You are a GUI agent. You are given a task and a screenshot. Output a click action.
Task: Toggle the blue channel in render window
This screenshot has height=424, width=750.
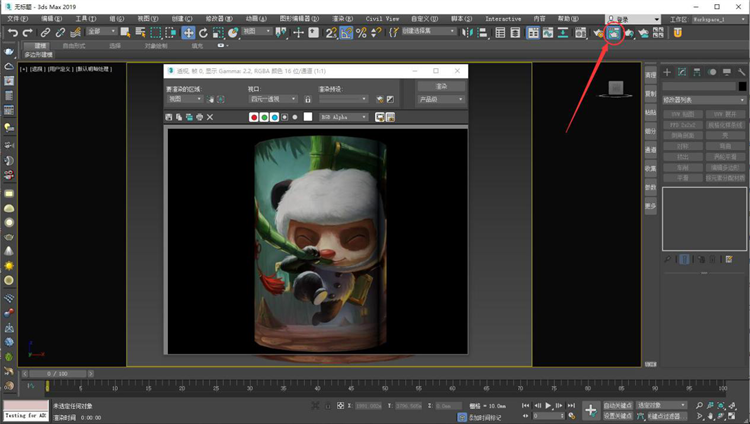275,117
